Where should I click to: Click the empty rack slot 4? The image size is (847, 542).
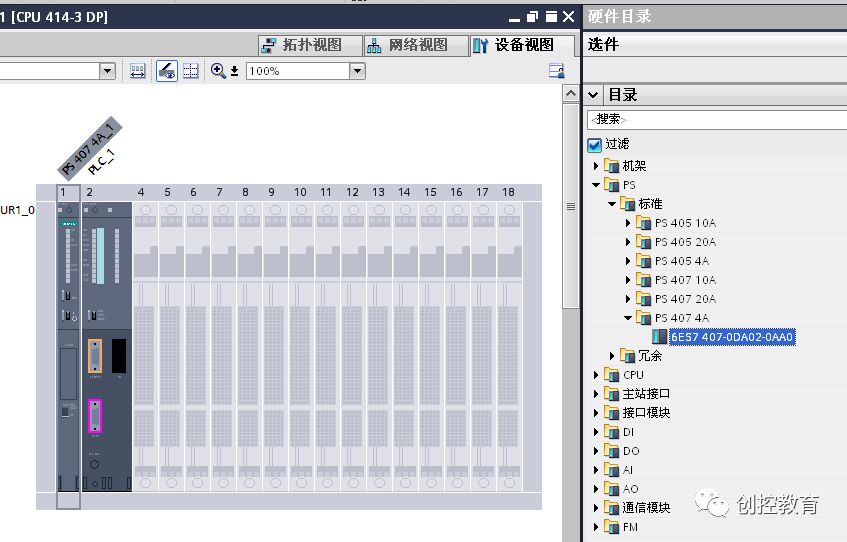145,346
